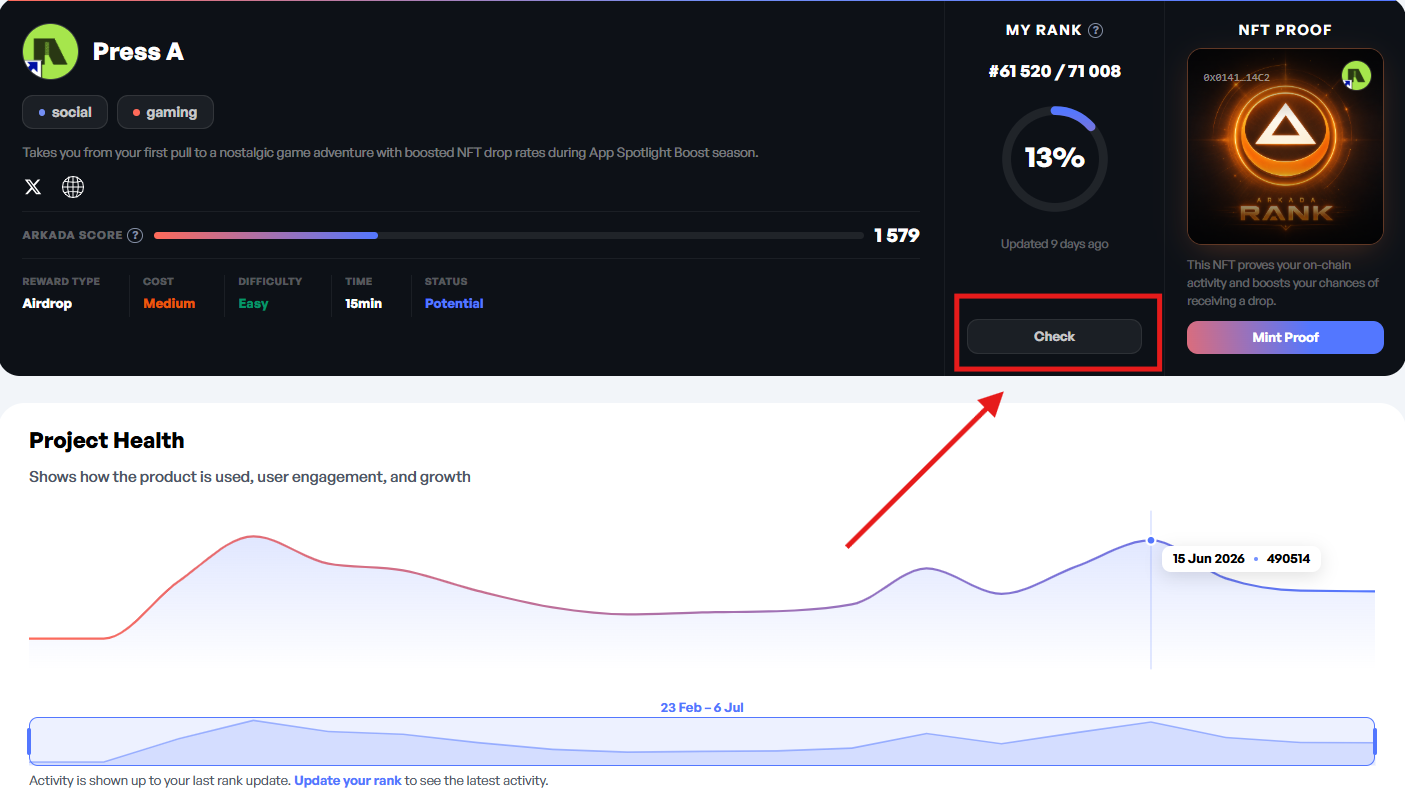Click the Medium cost value
Screen dimensions: 1405x795
tap(169, 303)
